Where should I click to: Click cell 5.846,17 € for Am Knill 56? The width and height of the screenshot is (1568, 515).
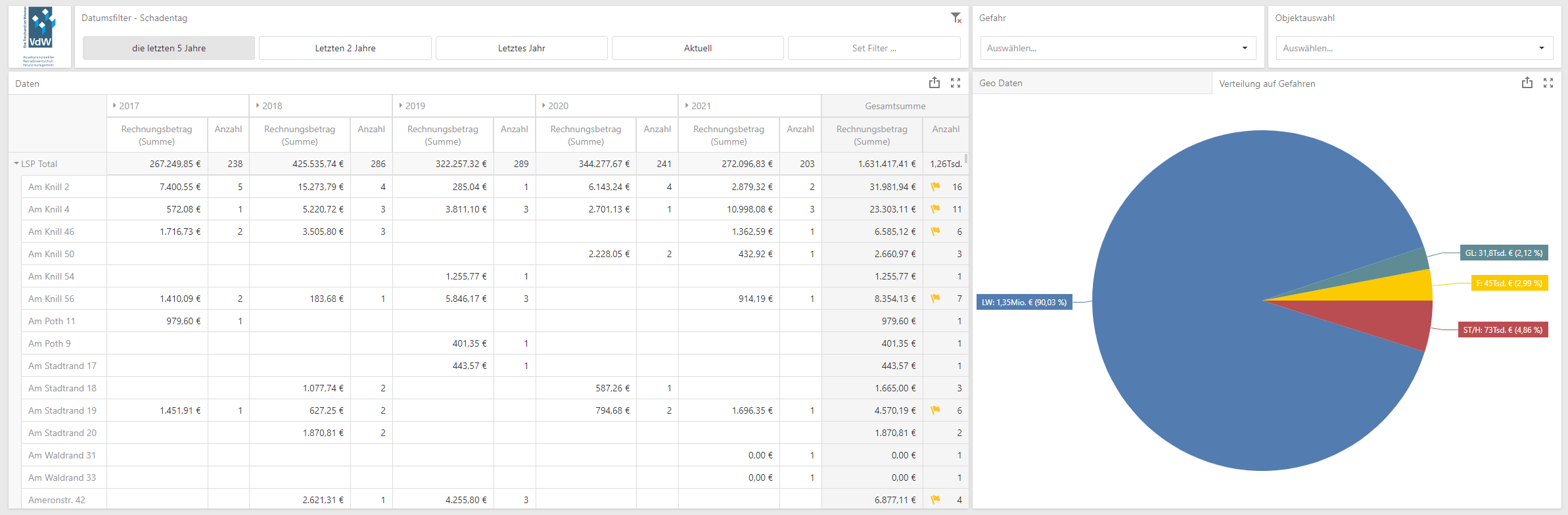point(466,299)
